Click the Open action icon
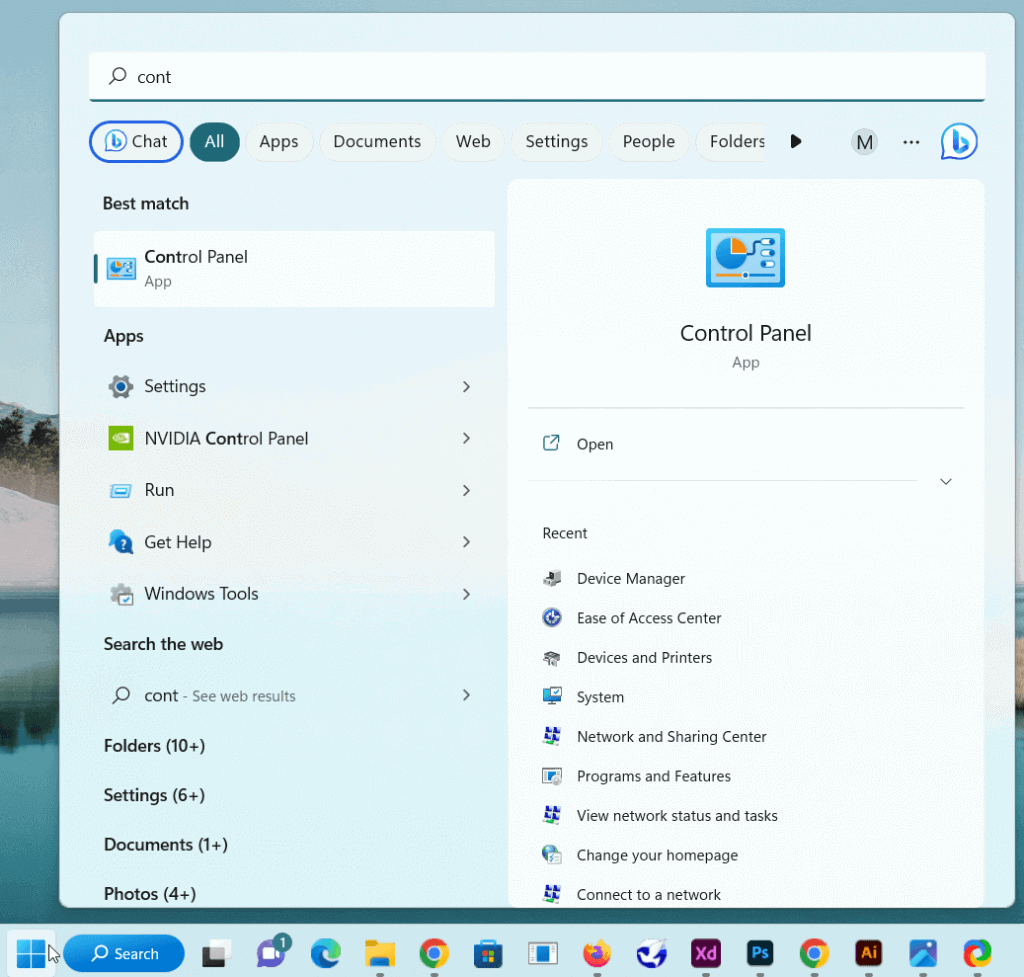This screenshot has width=1024, height=977. [x=551, y=443]
